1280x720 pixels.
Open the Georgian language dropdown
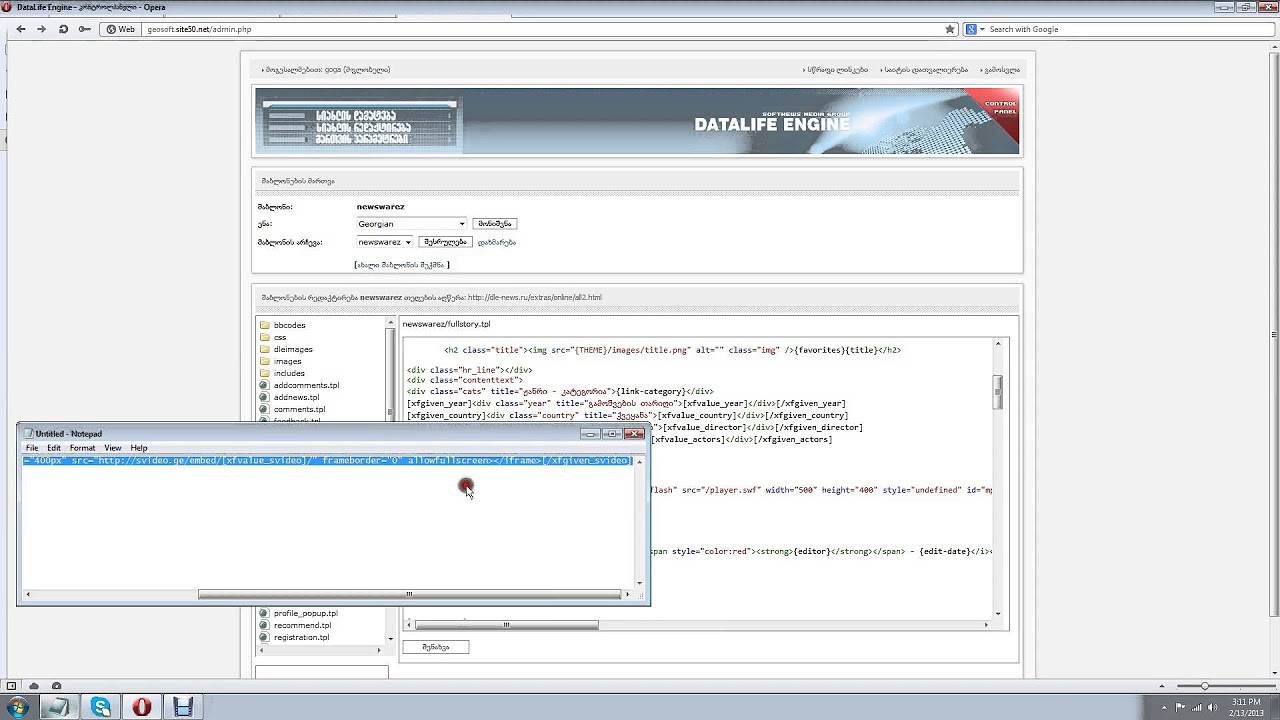(411, 224)
